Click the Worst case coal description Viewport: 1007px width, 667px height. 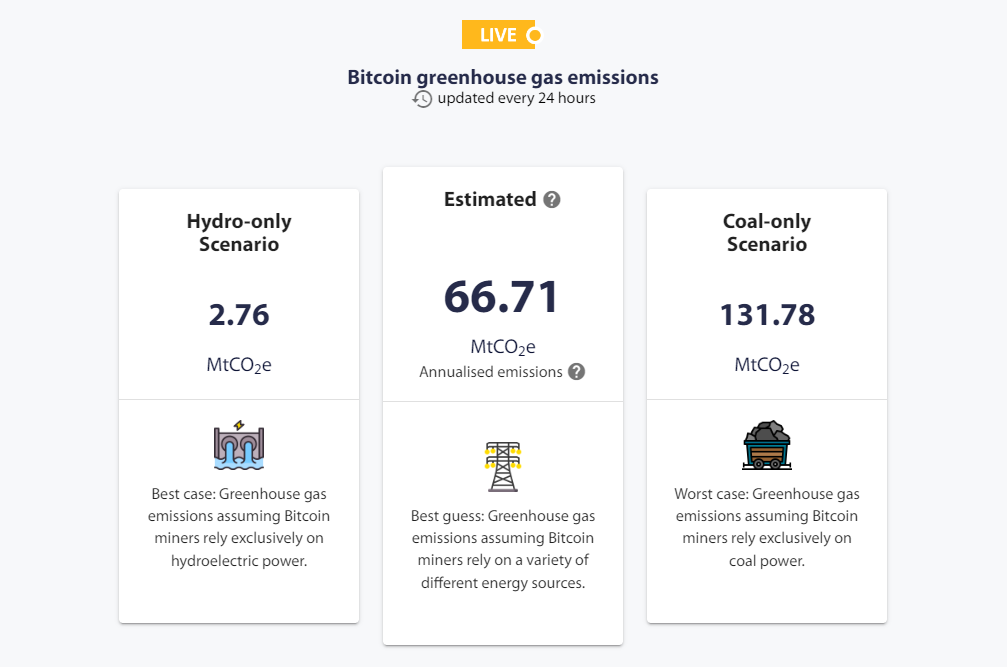767,528
